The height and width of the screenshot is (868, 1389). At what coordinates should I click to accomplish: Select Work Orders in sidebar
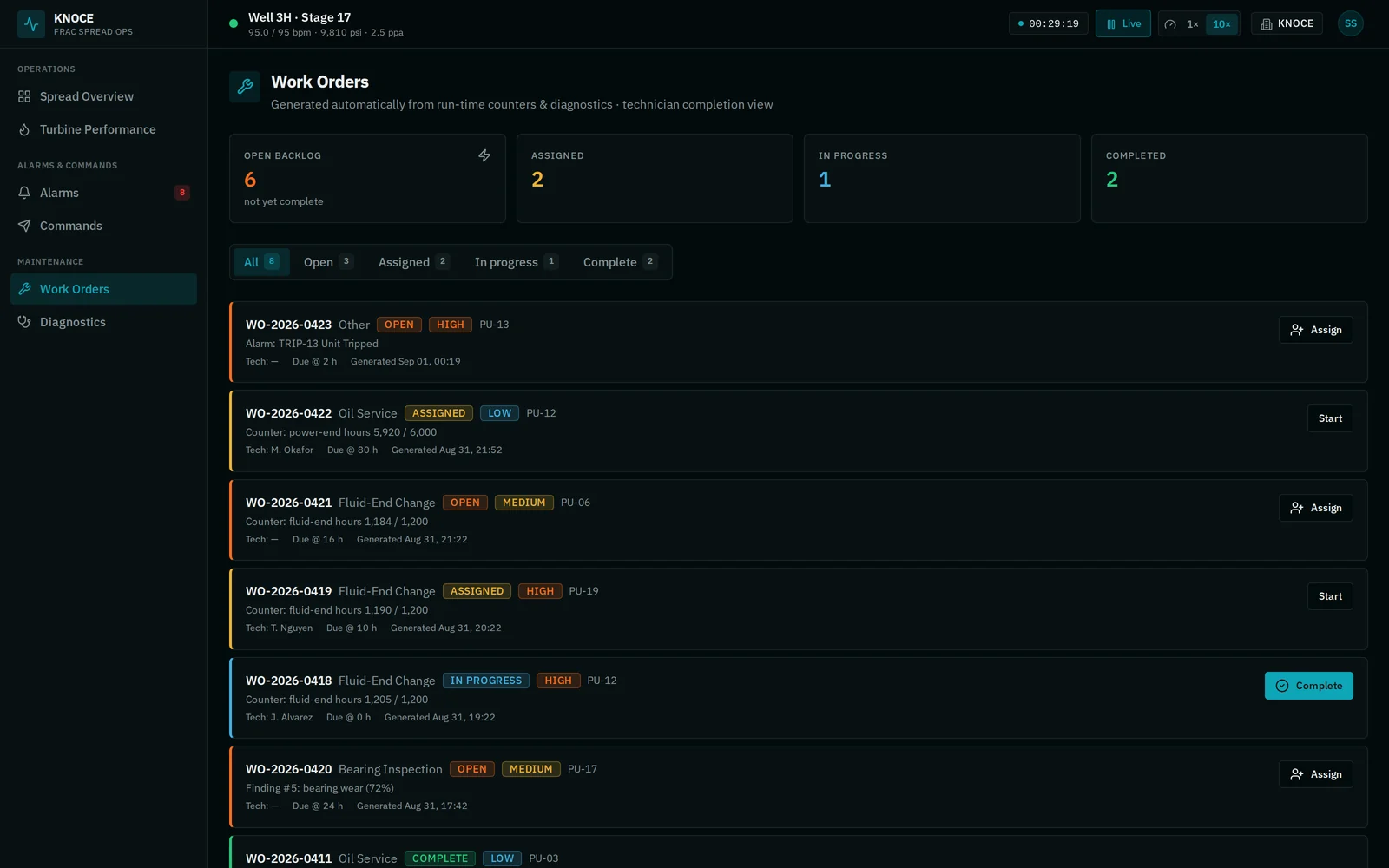tap(103, 289)
